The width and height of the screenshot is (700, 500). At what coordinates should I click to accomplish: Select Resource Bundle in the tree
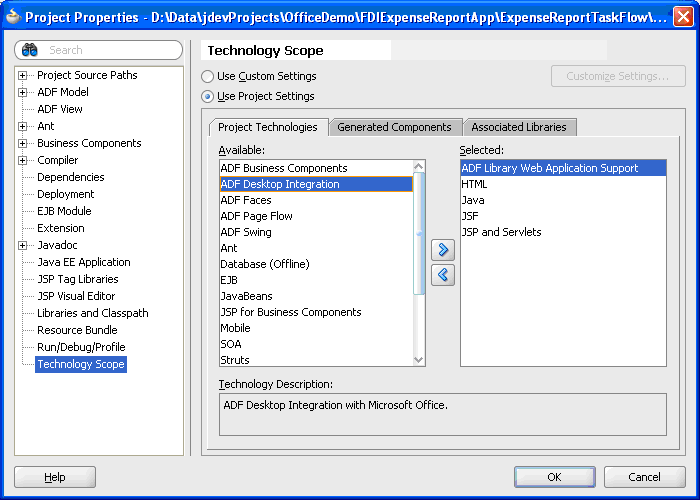[x=77, y=330]
